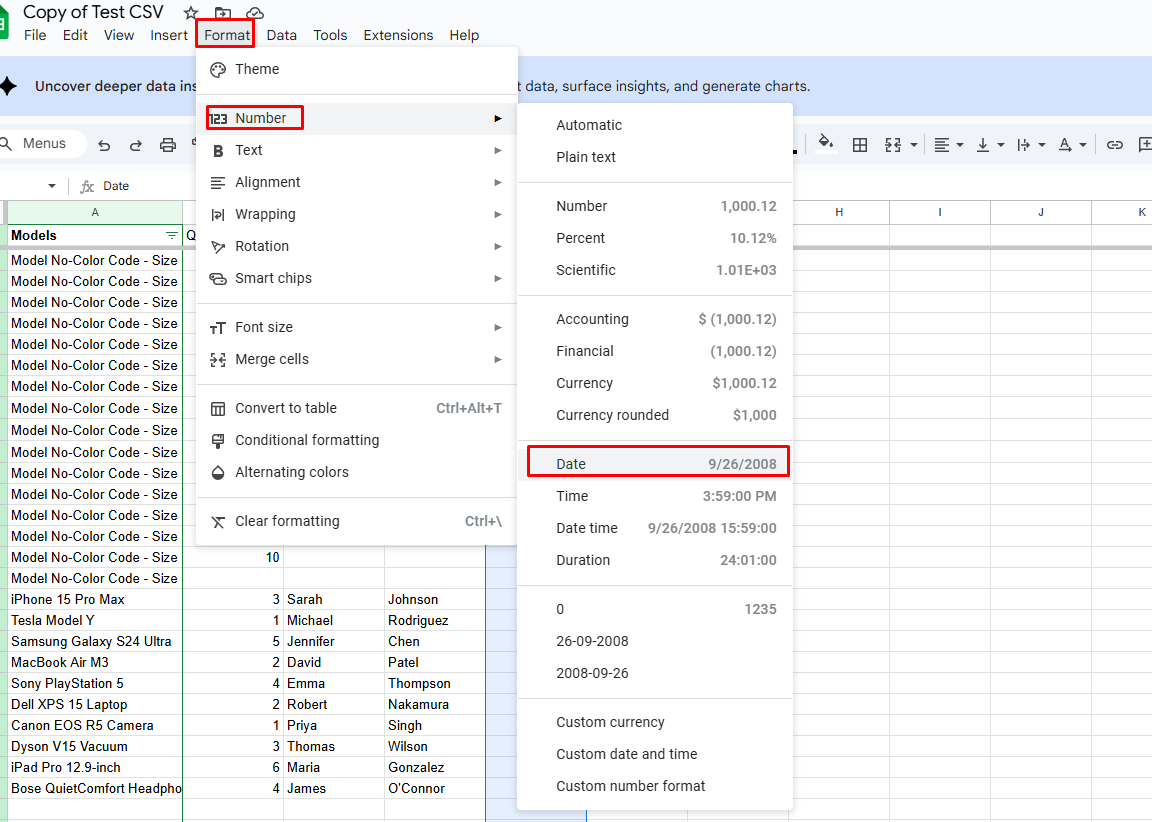
Task: Click the undo arrow icon
Action: [x=104, y=145]
